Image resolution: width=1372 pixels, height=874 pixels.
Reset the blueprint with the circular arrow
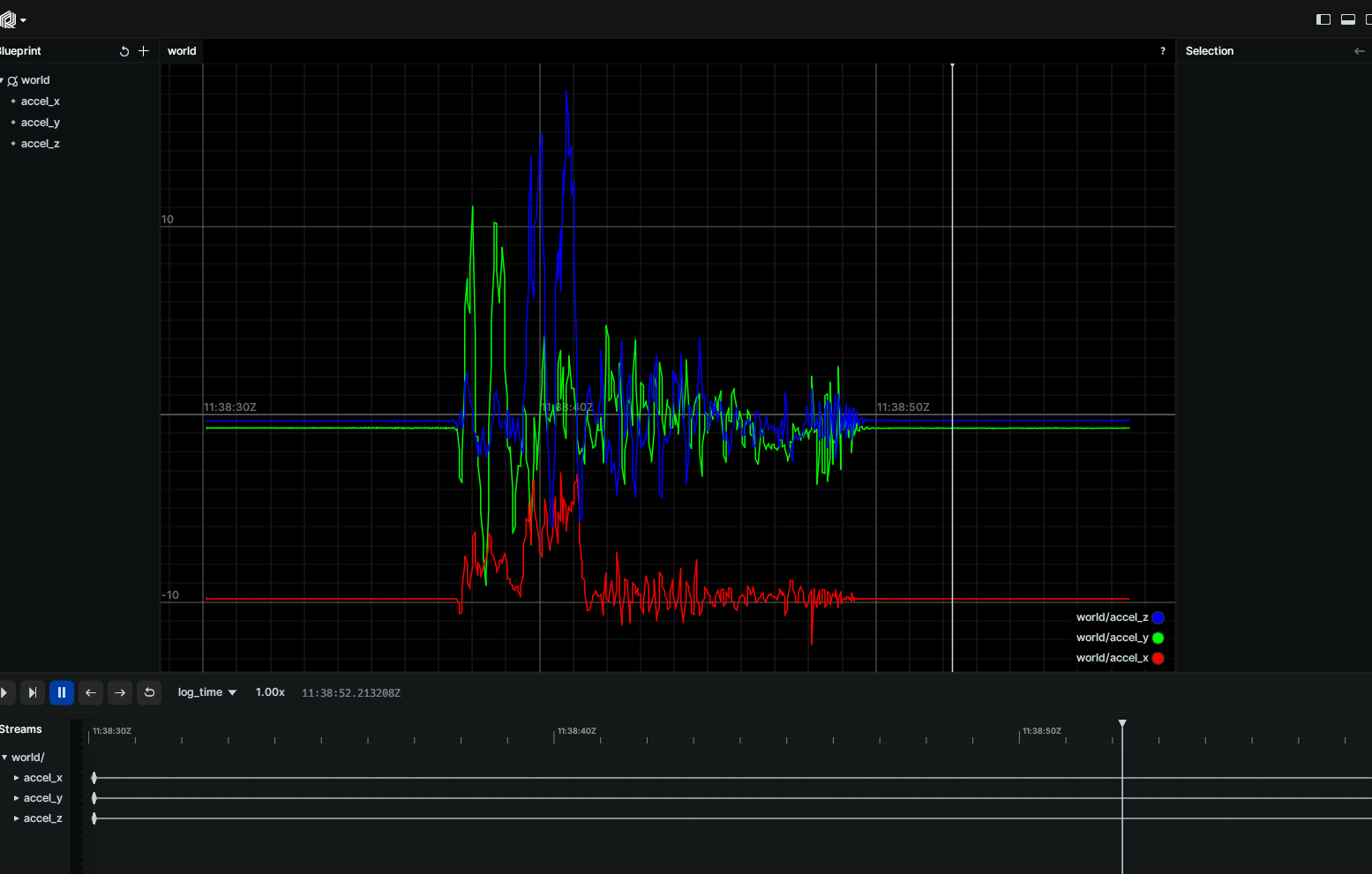(x=124, y=51)
